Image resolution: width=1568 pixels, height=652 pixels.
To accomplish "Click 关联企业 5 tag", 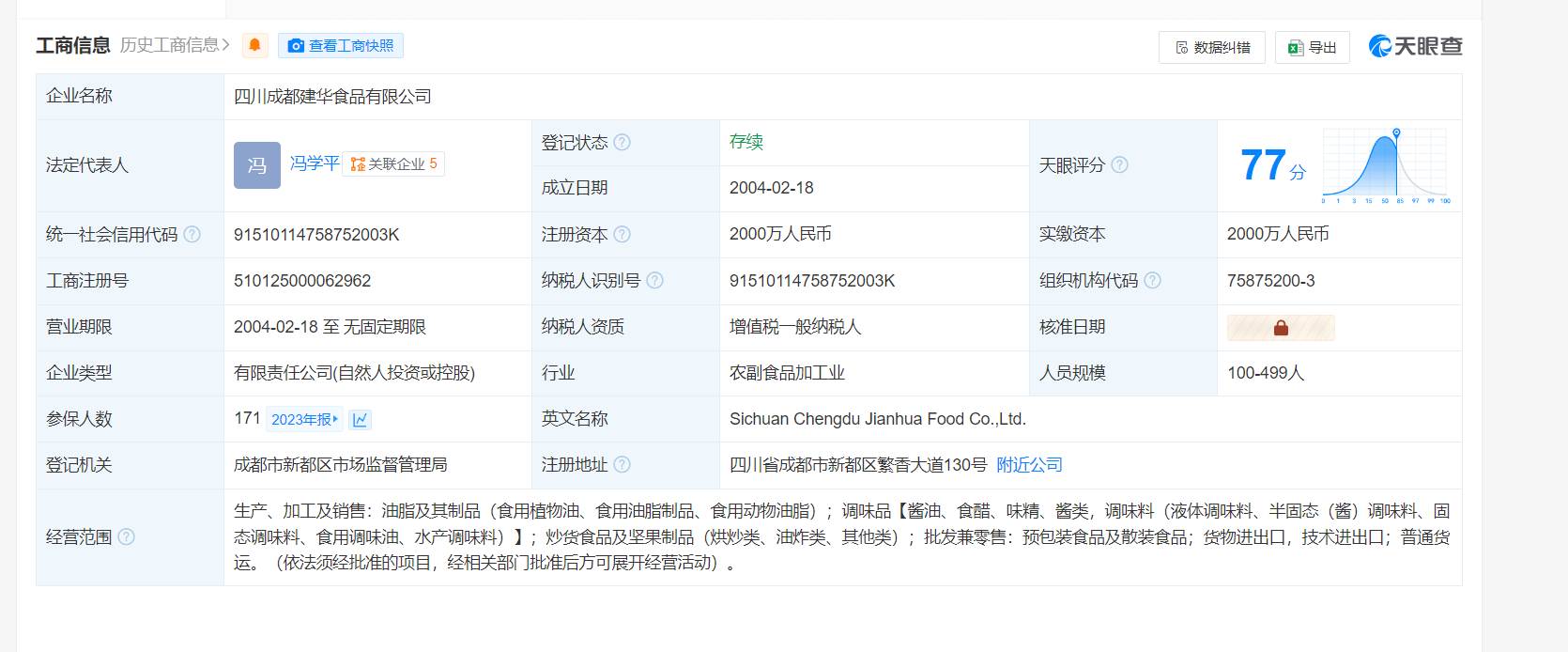I will coord(393,164).
